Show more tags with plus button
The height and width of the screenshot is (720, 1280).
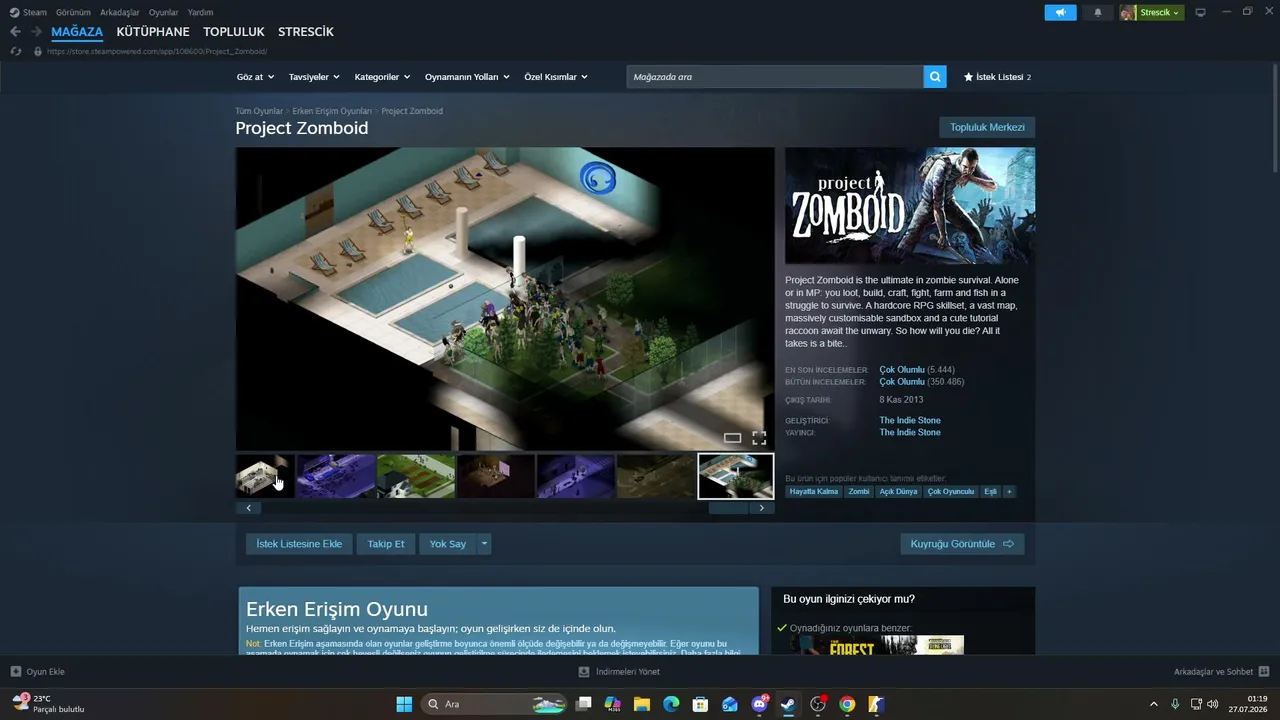[x=1009, y=492]
